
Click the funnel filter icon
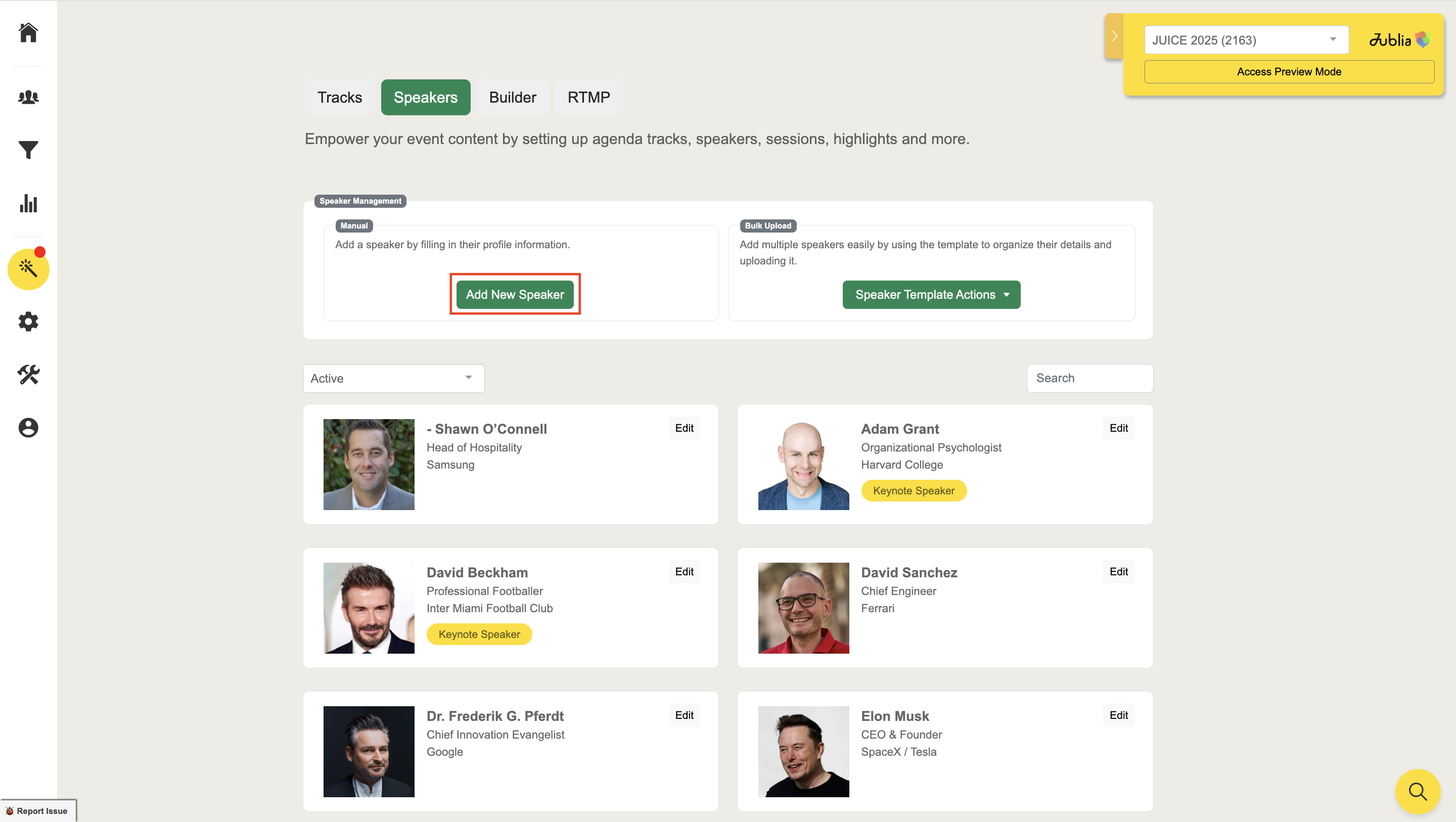tap(28, 150)
